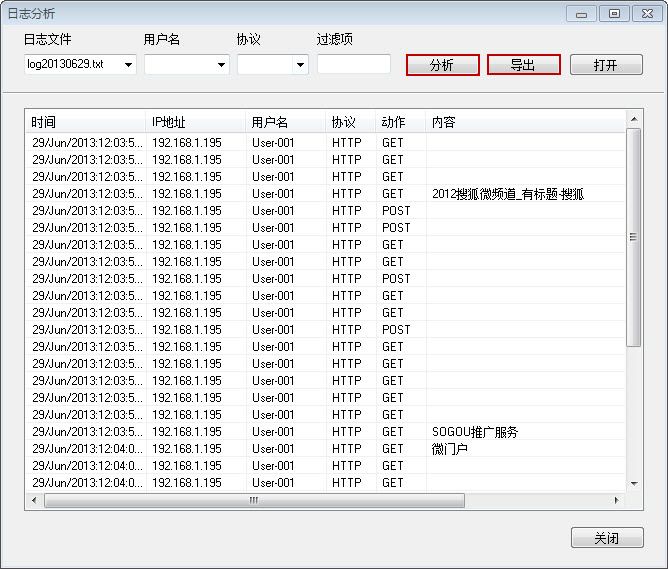Select the row containing 微门户
Image resolution: width=668 pixels, height=569 pixels.
point(325,449)
